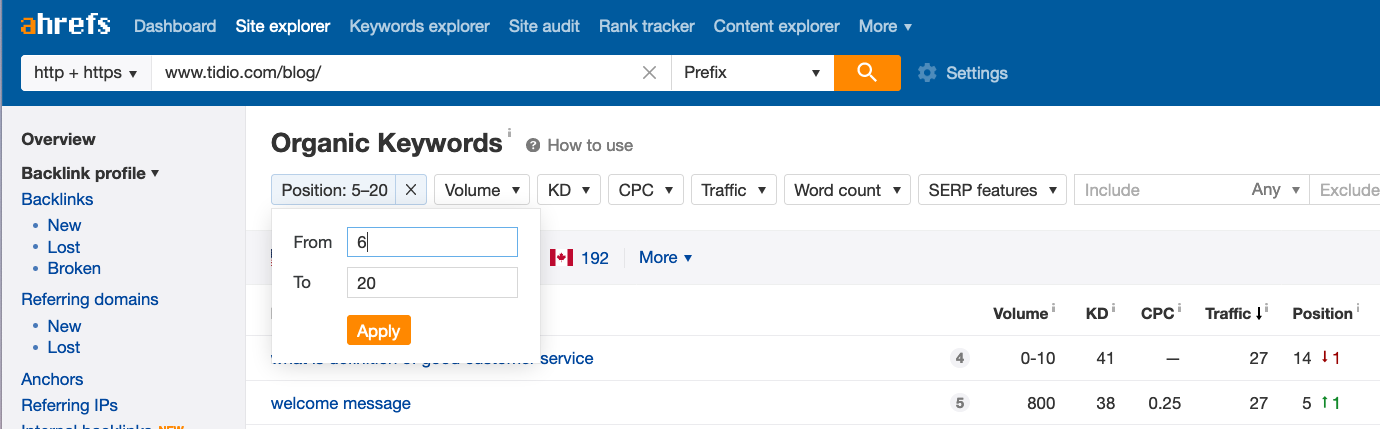Click the KD value 41
The width and height of the screenshot is (1380, 429).
tap(1105, 358)
